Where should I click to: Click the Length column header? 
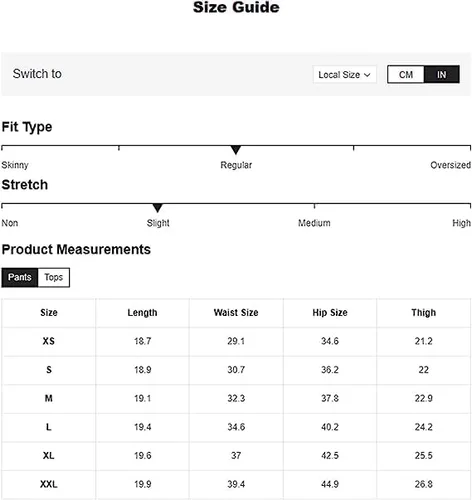(x=142, y=313)
